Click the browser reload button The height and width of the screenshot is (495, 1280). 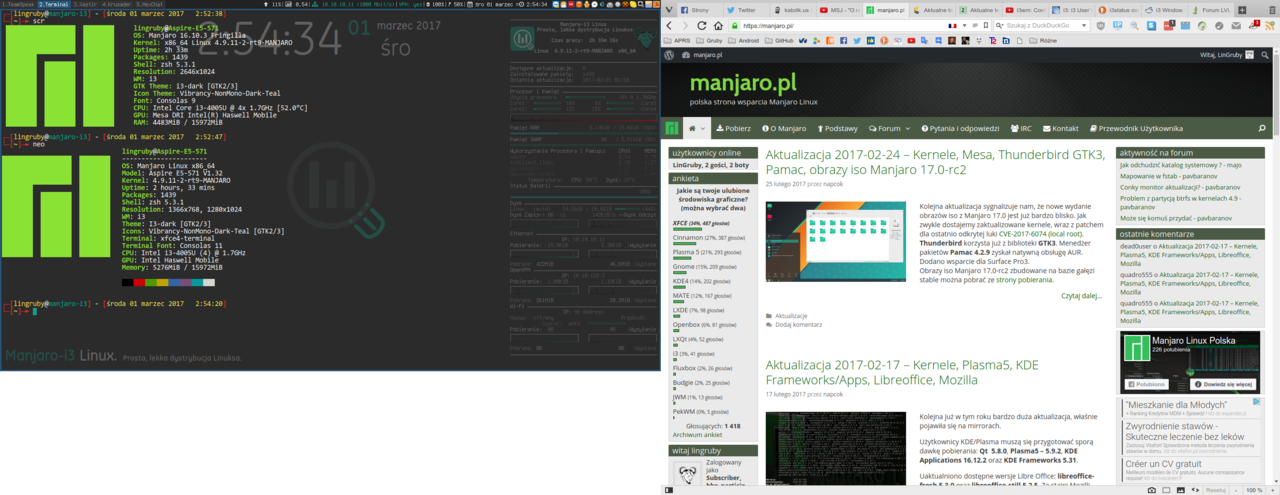coord(704,25)
